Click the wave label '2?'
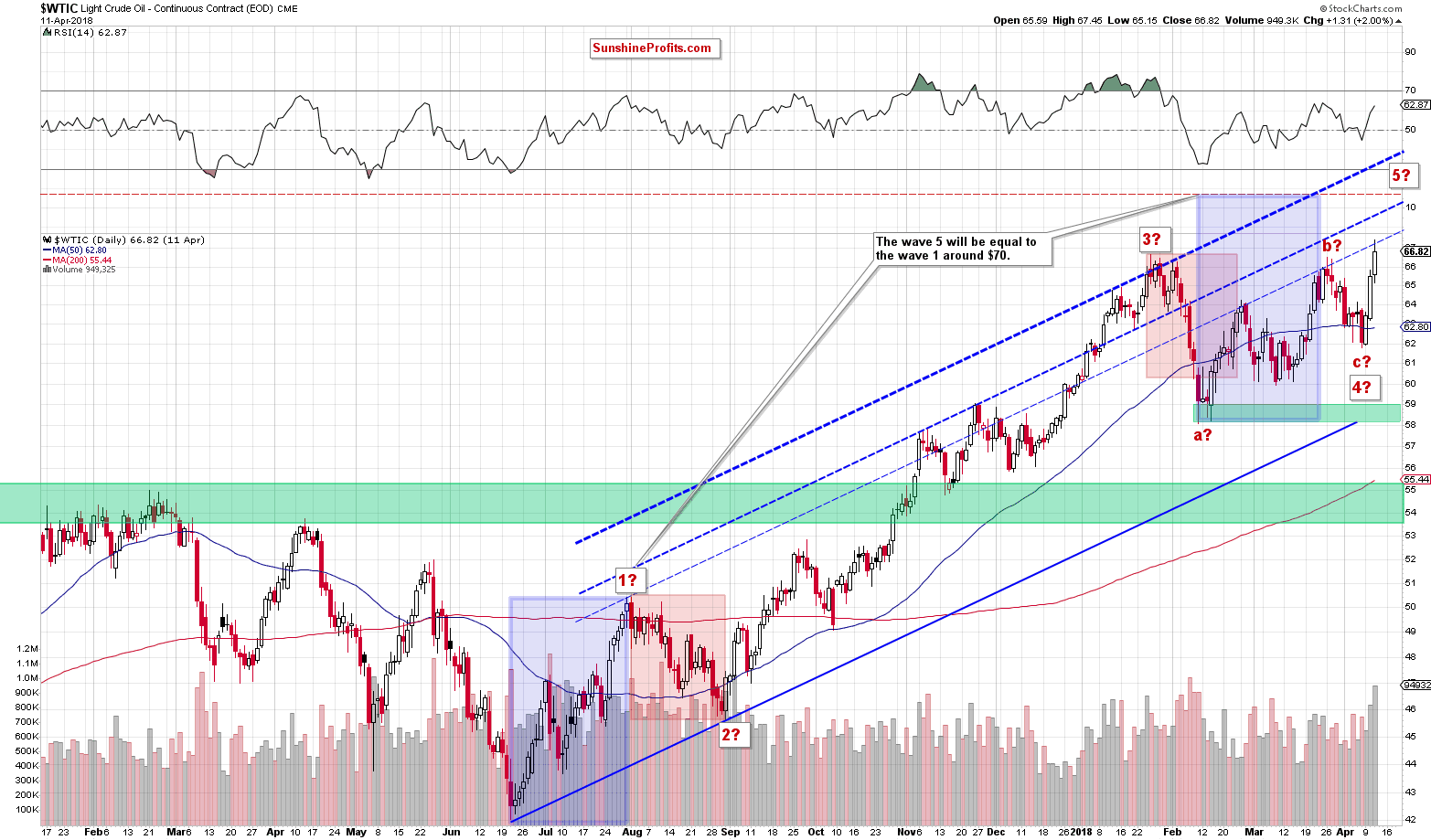 click(x=732, y=734)
